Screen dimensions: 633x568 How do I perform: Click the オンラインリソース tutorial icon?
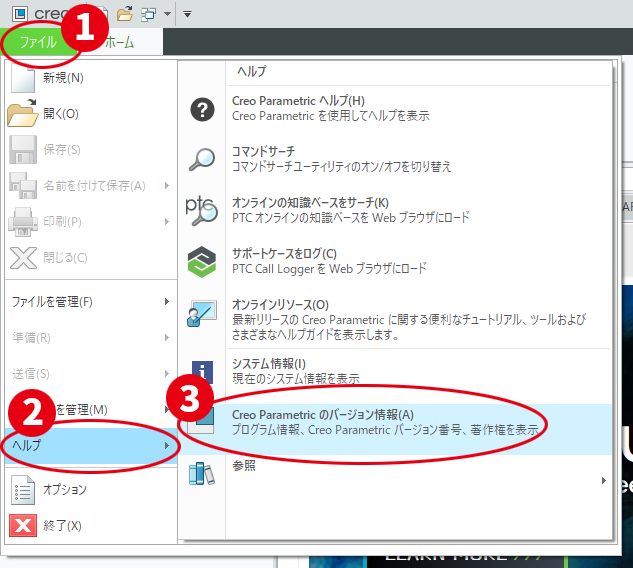pos(202,313)
